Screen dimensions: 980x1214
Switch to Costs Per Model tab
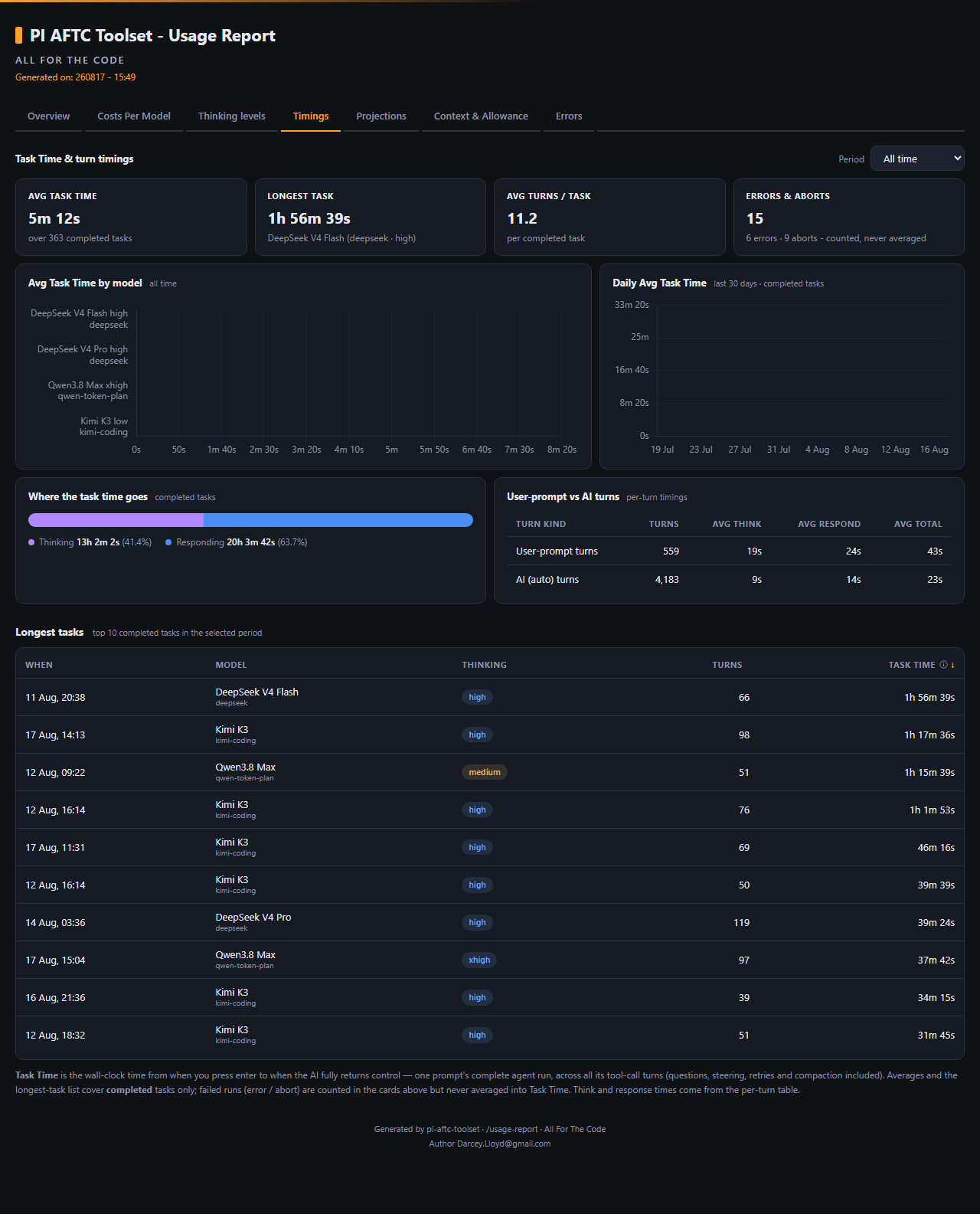(x=134, y=116)
